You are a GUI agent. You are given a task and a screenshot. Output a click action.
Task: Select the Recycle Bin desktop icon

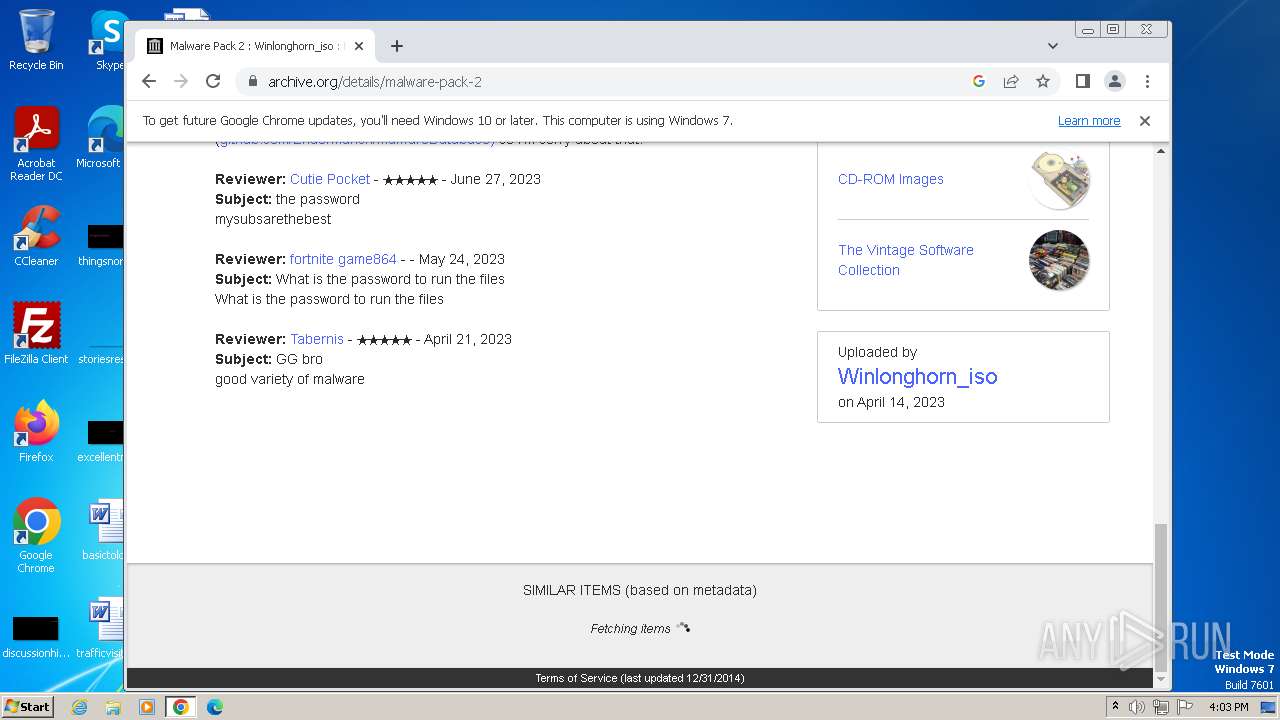point(36,40)
